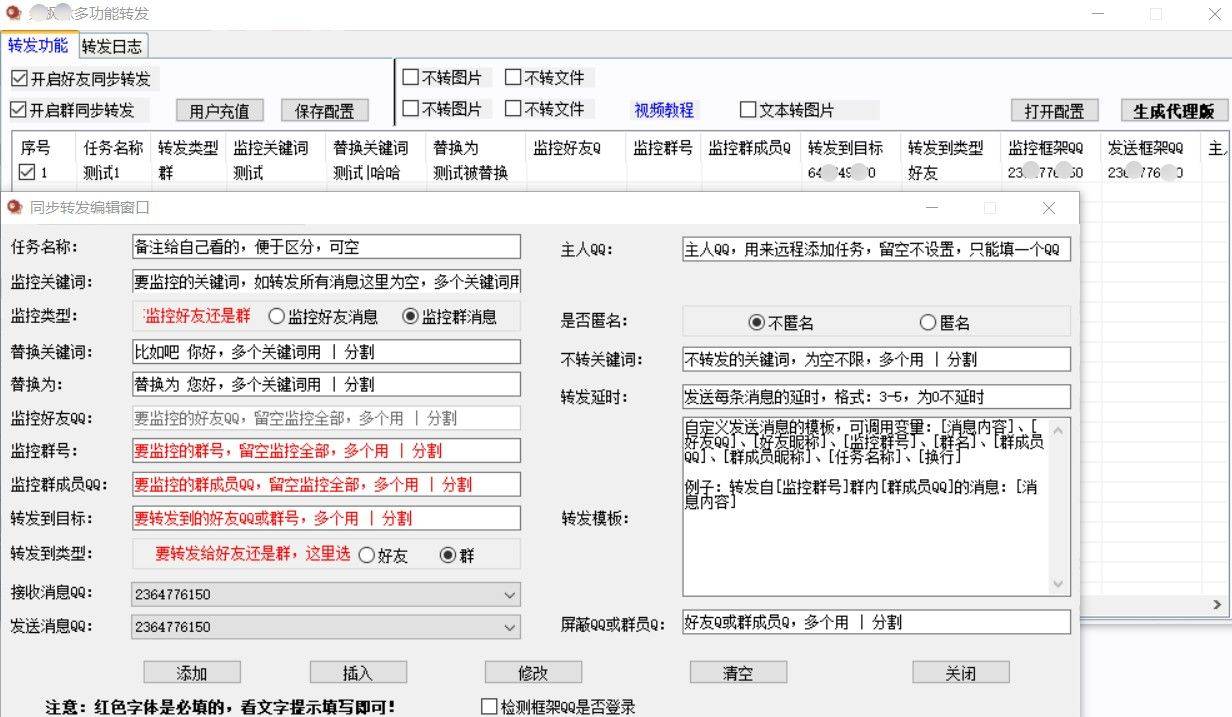The width and height of the screenshot is (1232, 717).
Task: Click the main window title bar app icon
Action: click(14, 13)
